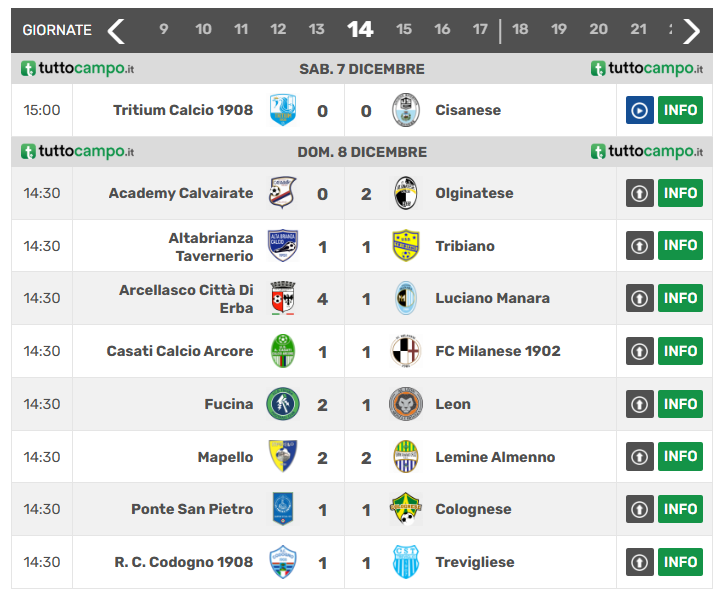Click upload icon for Mapello match
718x590 pixels.
tap(640, 457)
